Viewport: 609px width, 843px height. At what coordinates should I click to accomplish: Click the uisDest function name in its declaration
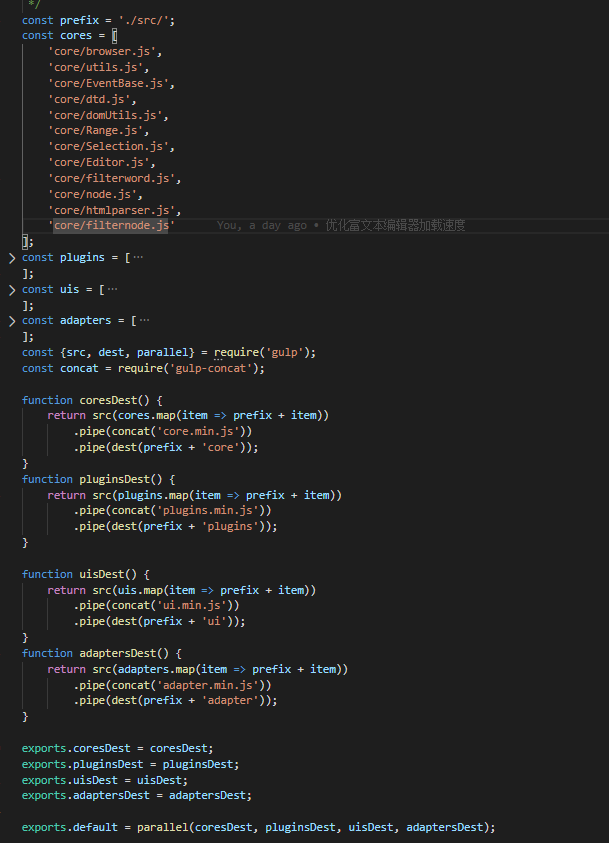click(102, 575)
